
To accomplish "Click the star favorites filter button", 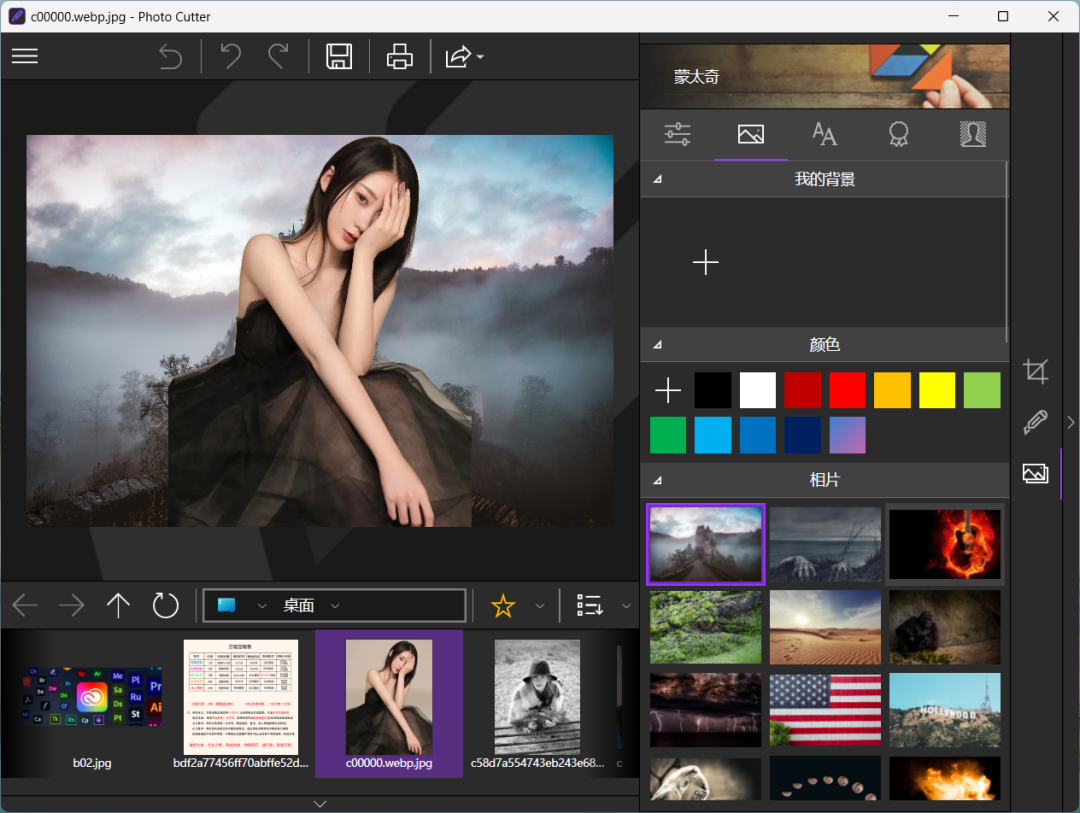I will click(504, 605).
